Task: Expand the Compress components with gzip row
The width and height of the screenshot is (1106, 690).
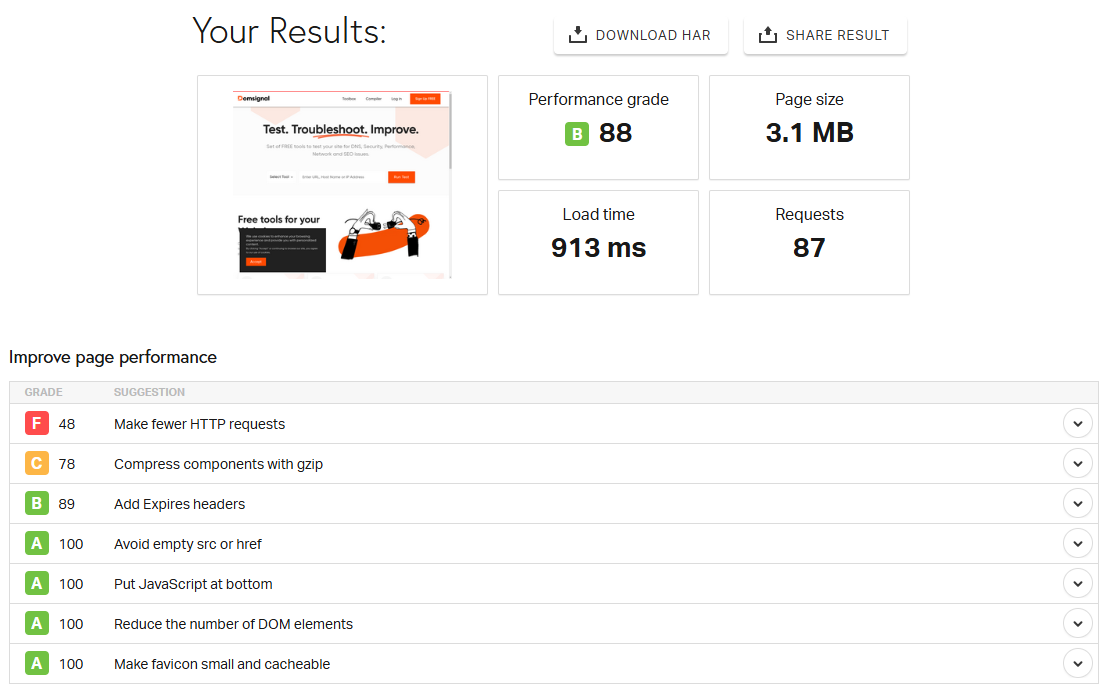Action: click(x=1078, y=464)
